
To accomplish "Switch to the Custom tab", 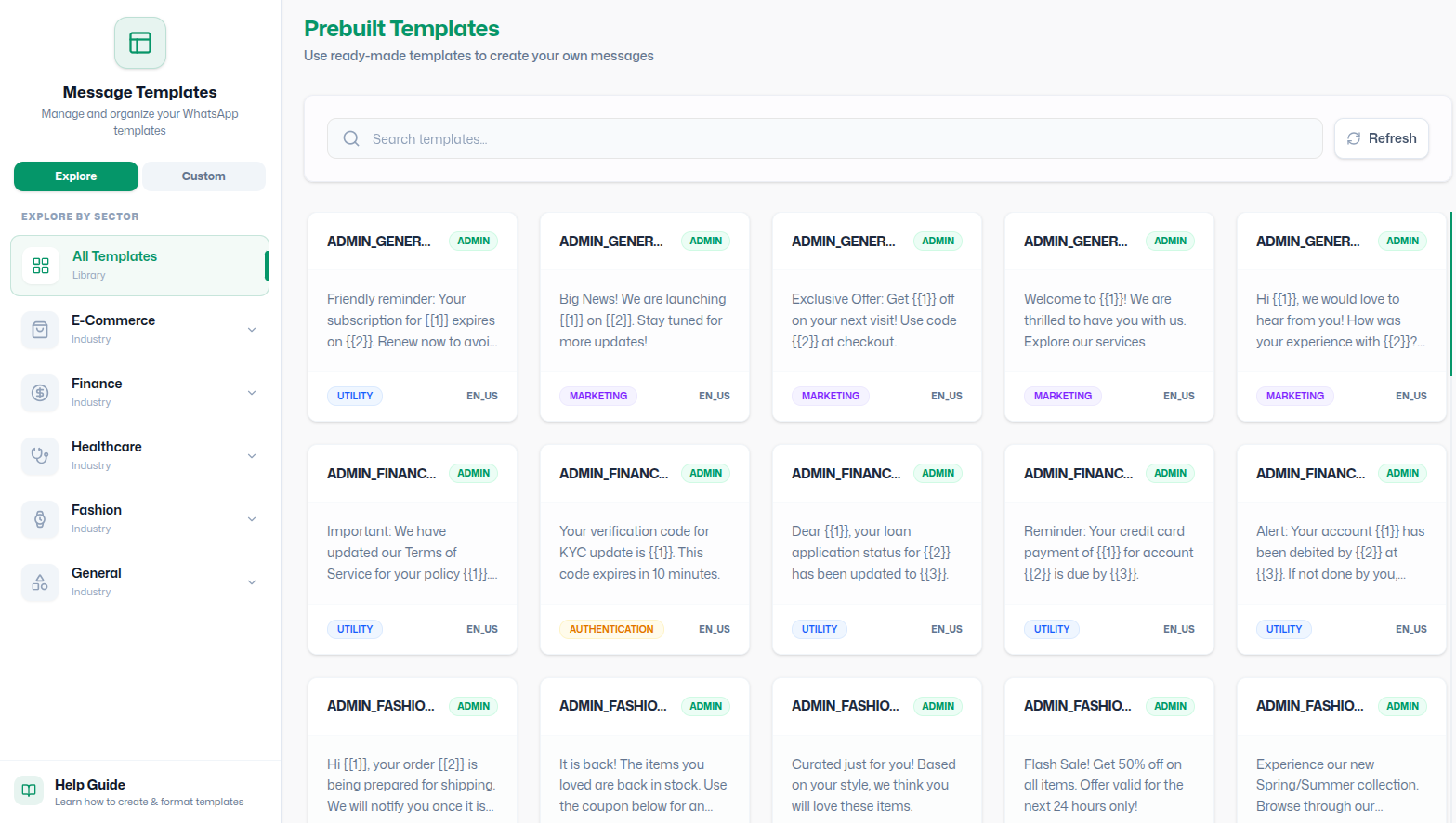I will (203, 176).
